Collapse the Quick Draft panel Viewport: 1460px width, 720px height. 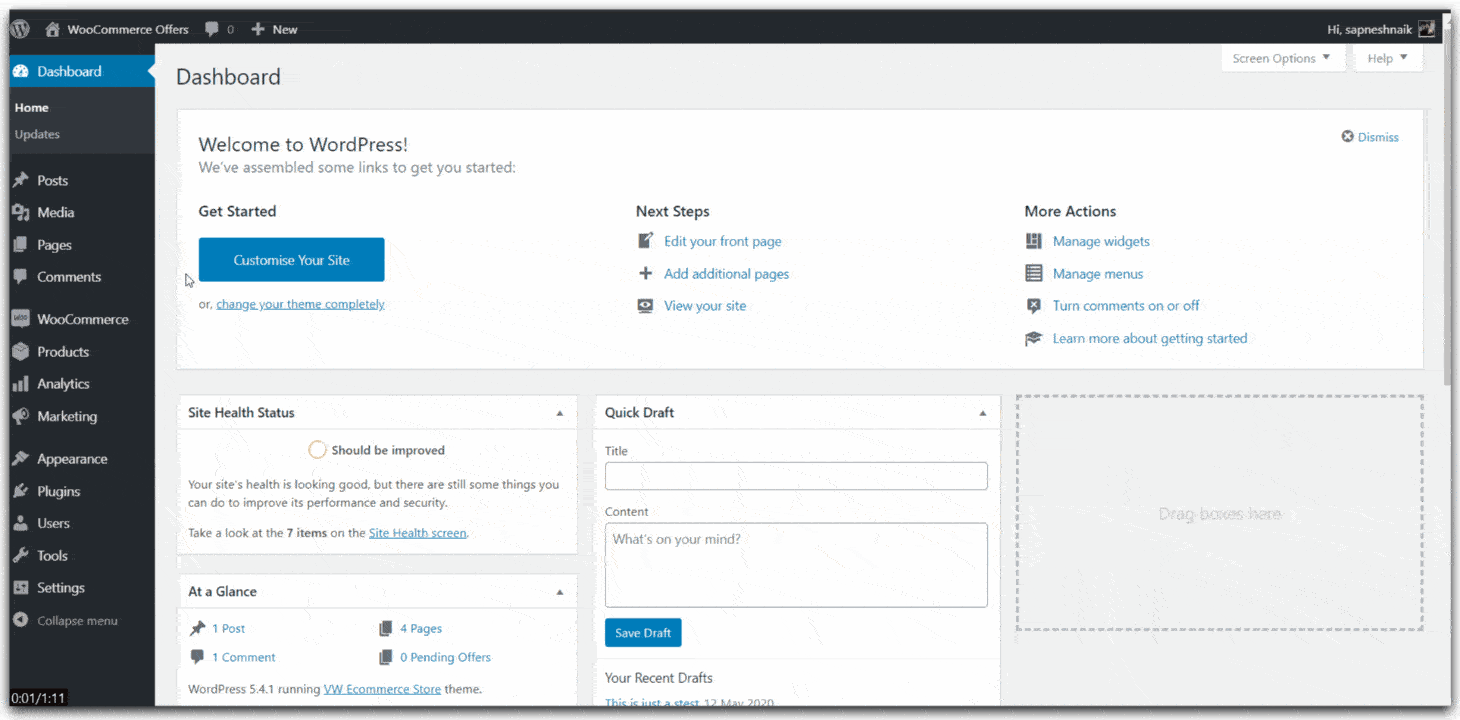982,413
